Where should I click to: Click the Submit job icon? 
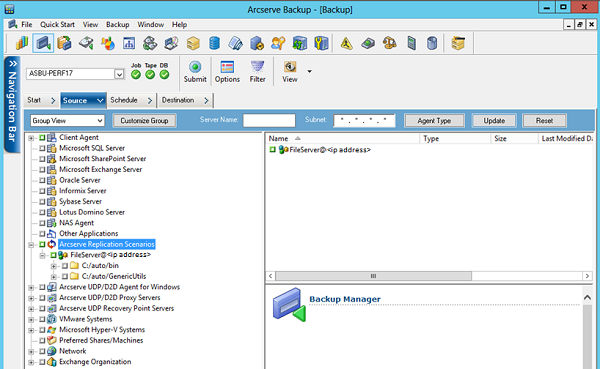(x=195, y=72)
